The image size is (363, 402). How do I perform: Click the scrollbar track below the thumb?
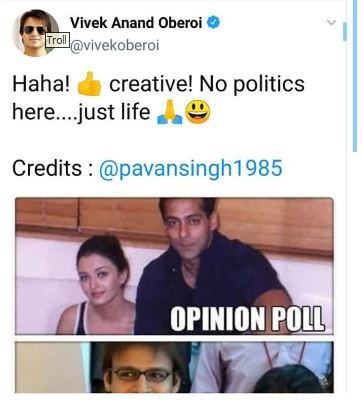tap(355, 277)
